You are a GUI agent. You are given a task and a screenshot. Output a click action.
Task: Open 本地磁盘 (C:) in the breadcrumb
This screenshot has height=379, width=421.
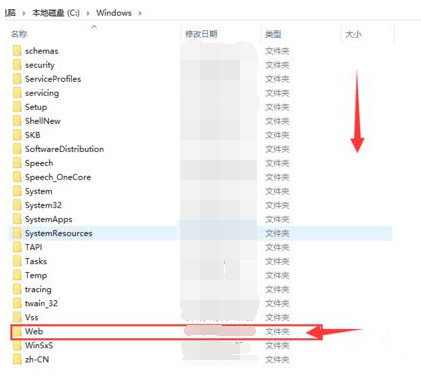coord(56,13)
